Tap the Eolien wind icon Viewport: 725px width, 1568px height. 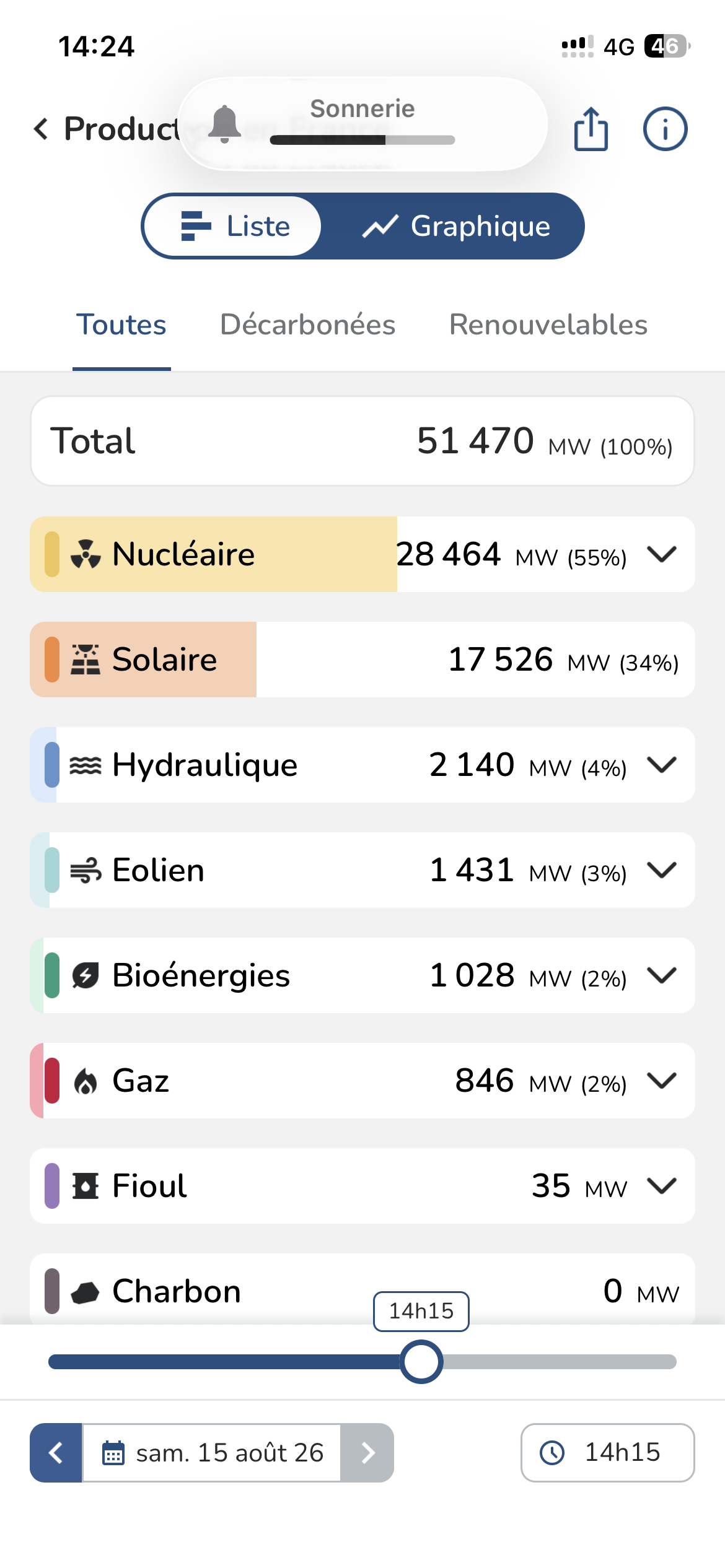pyautogui.click(x=86, y=870)
